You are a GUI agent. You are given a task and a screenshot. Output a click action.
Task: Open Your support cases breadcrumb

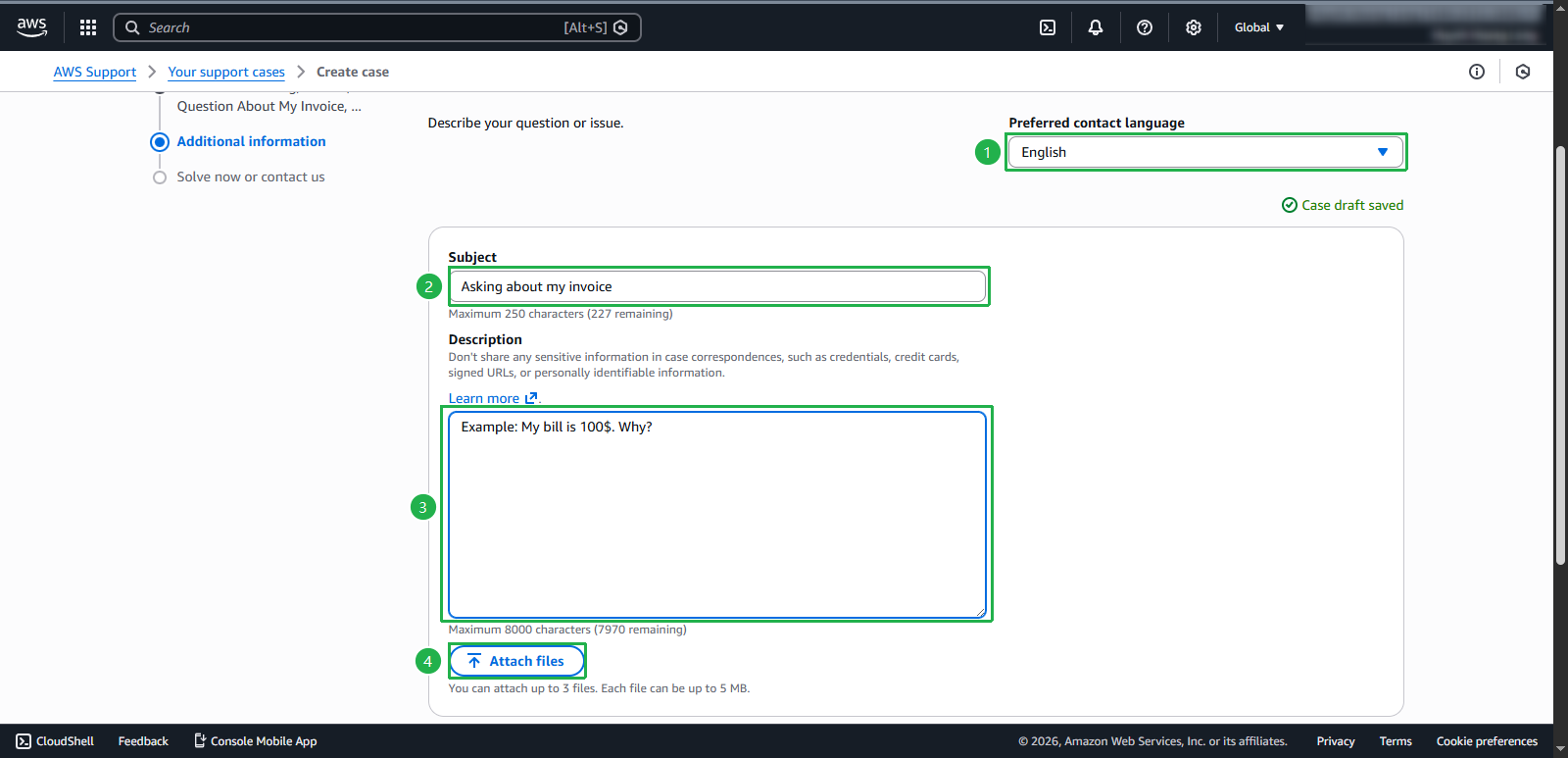coord(226,72)
